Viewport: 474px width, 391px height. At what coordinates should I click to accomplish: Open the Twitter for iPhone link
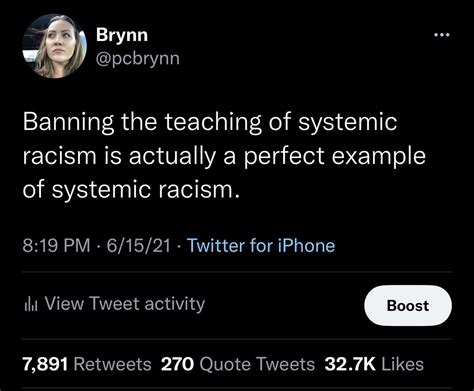pos(261,246)
